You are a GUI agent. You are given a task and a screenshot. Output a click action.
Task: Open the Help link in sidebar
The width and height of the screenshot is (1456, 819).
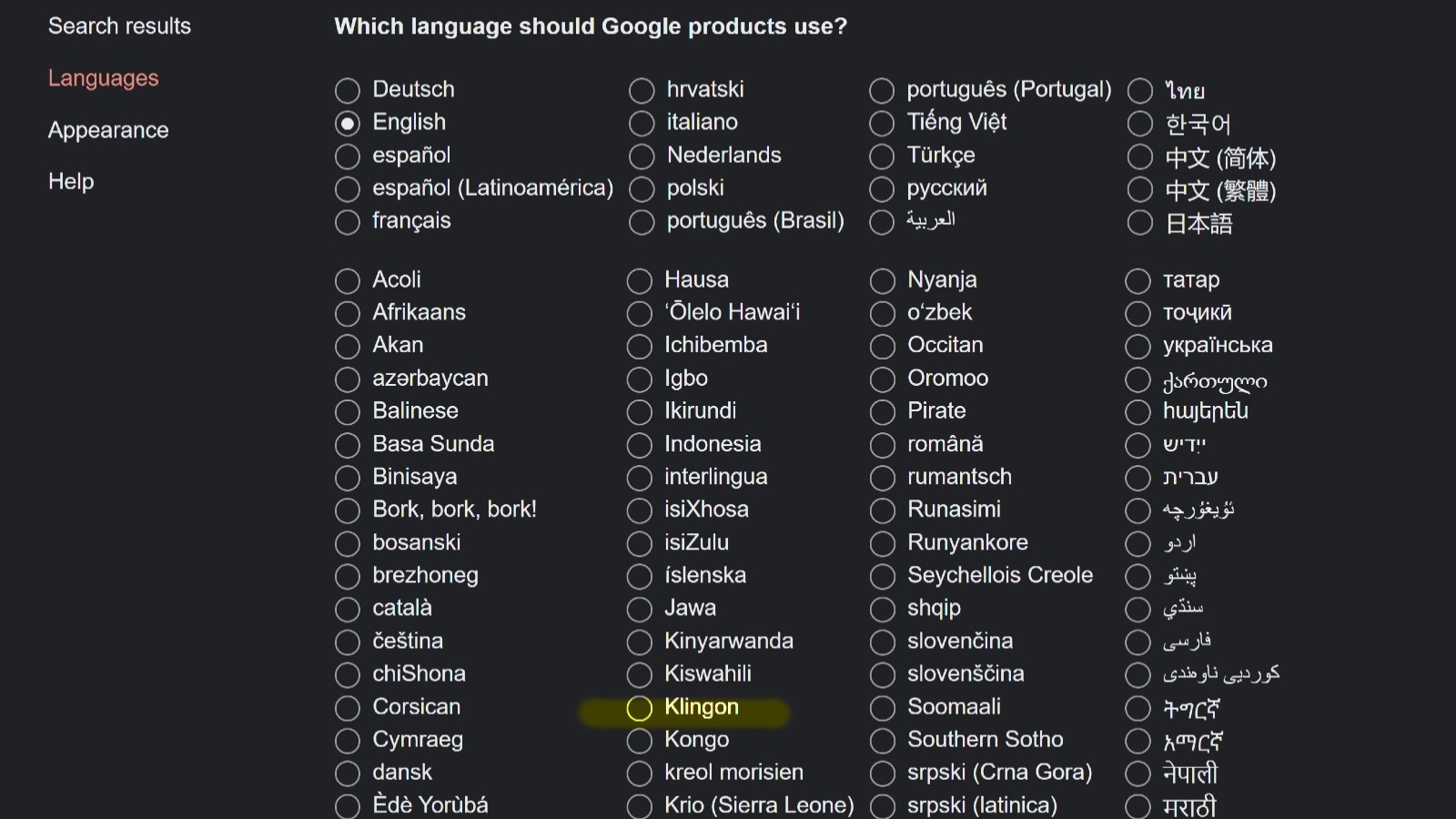coord(71,181)
